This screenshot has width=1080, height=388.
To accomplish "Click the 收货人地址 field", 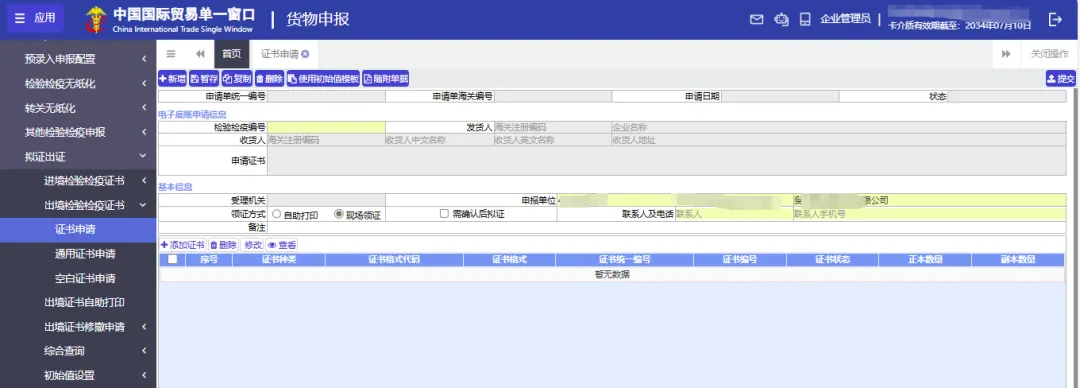I will [x=839, y=140].
